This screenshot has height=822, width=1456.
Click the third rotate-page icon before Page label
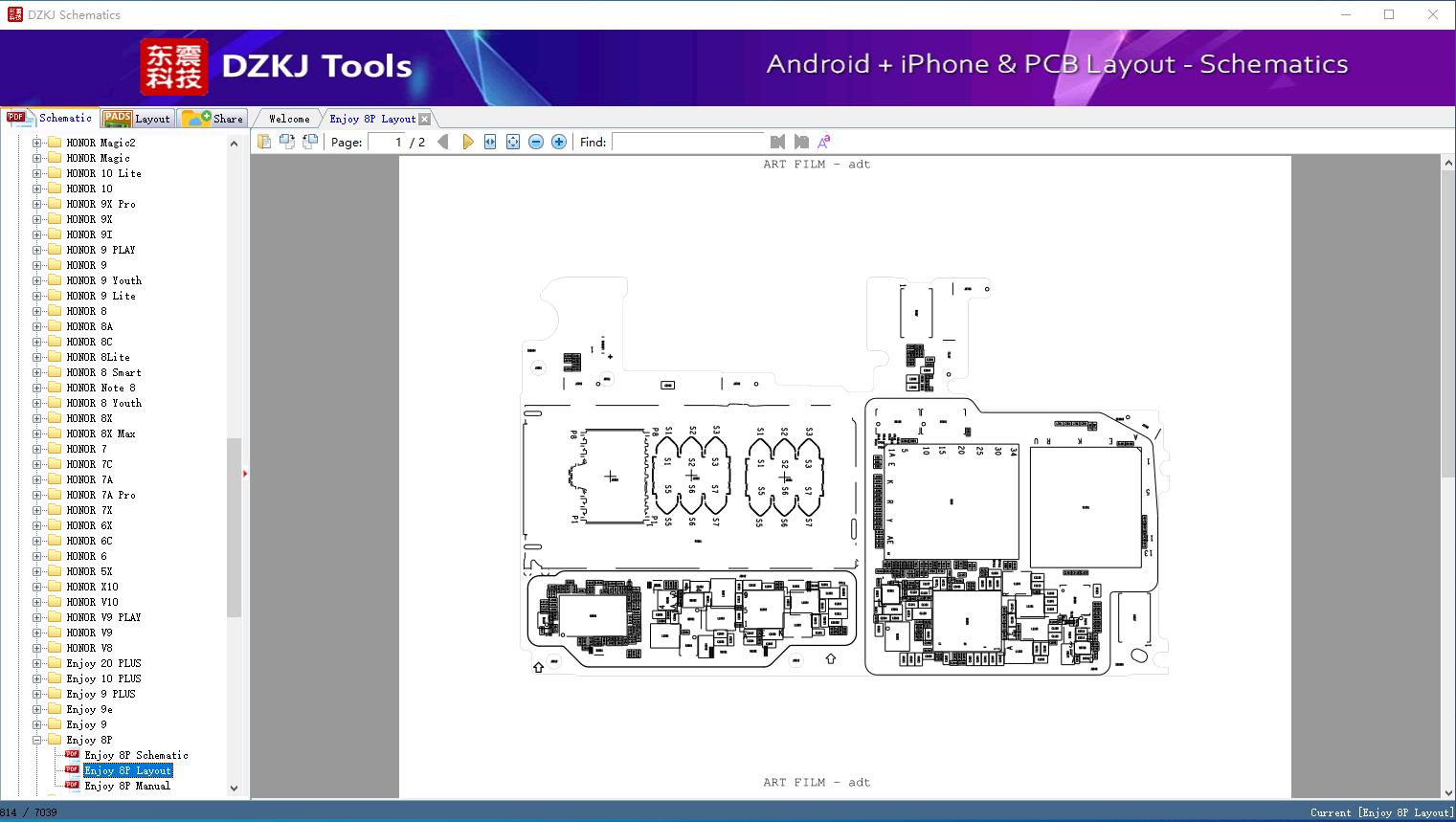309,142
